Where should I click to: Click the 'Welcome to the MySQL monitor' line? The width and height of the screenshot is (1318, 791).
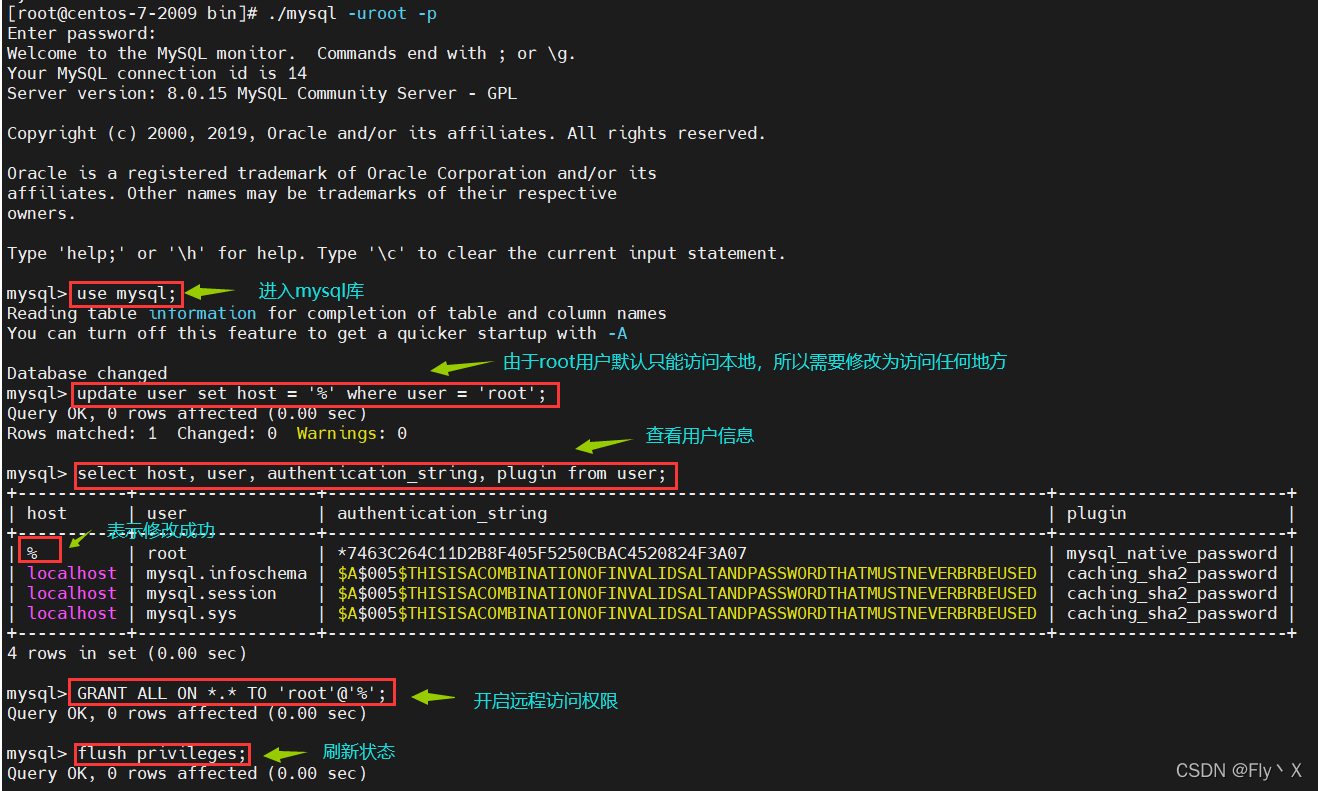(x=291, y=53)
